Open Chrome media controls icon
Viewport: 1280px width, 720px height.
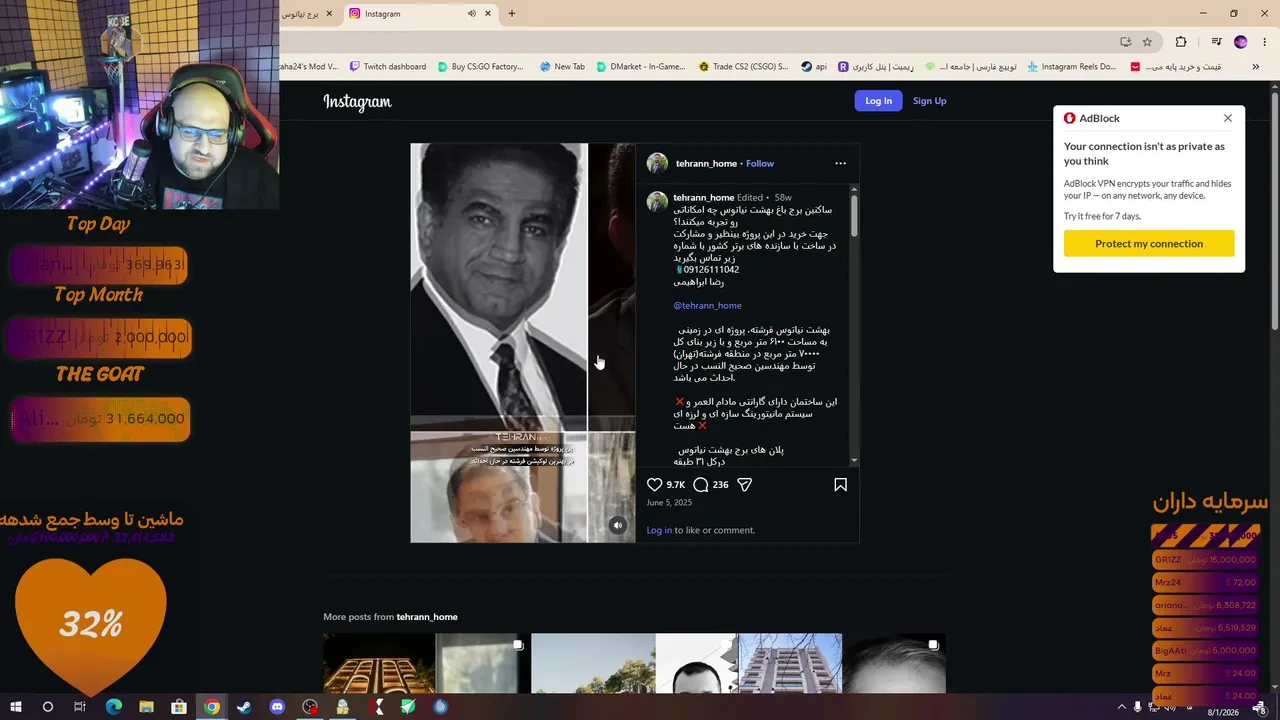(1216, 42)
